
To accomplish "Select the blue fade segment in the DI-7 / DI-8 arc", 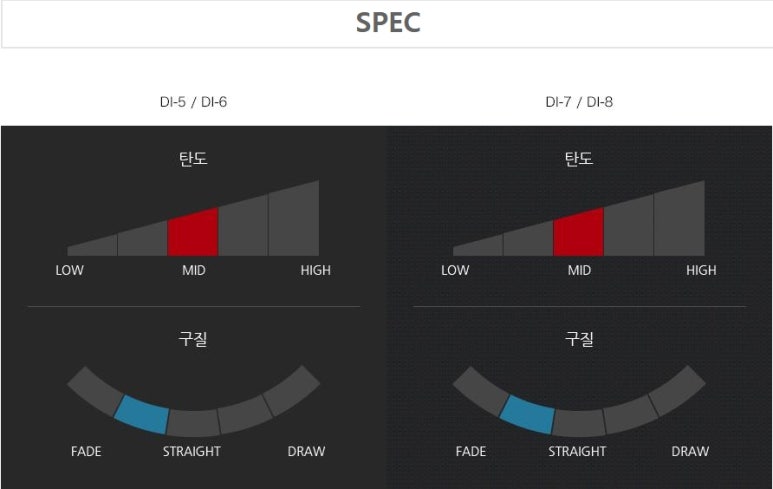I will [x=527, y=414].
